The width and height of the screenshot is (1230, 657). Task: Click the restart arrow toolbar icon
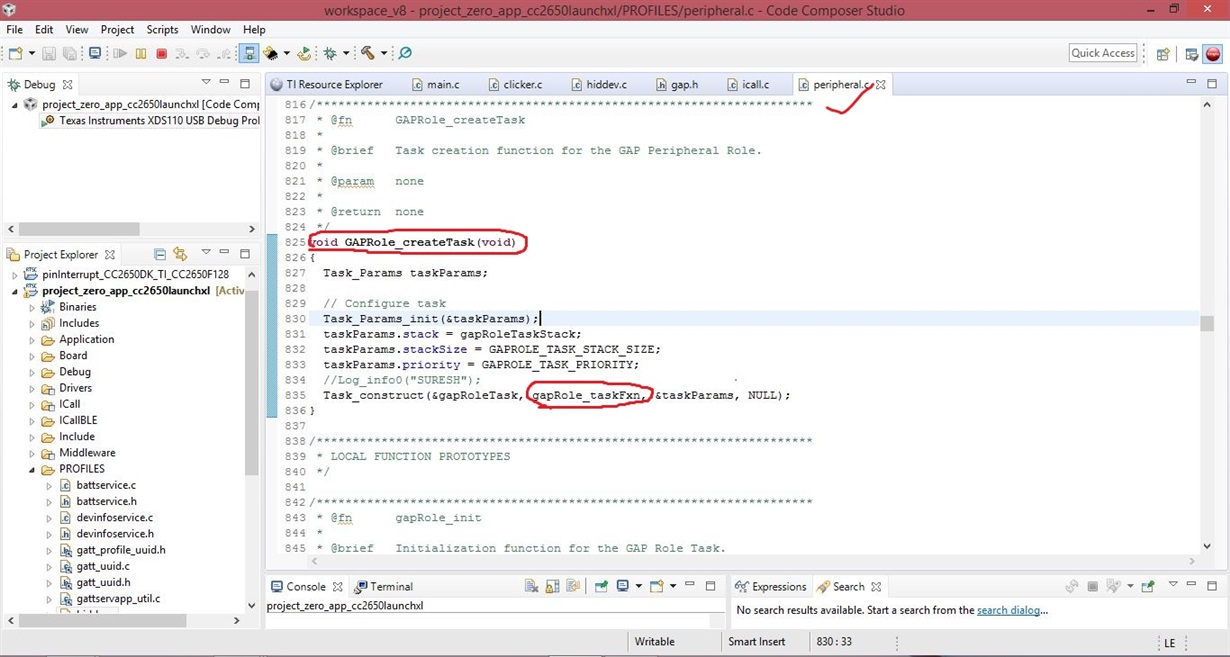click(304, 53)
